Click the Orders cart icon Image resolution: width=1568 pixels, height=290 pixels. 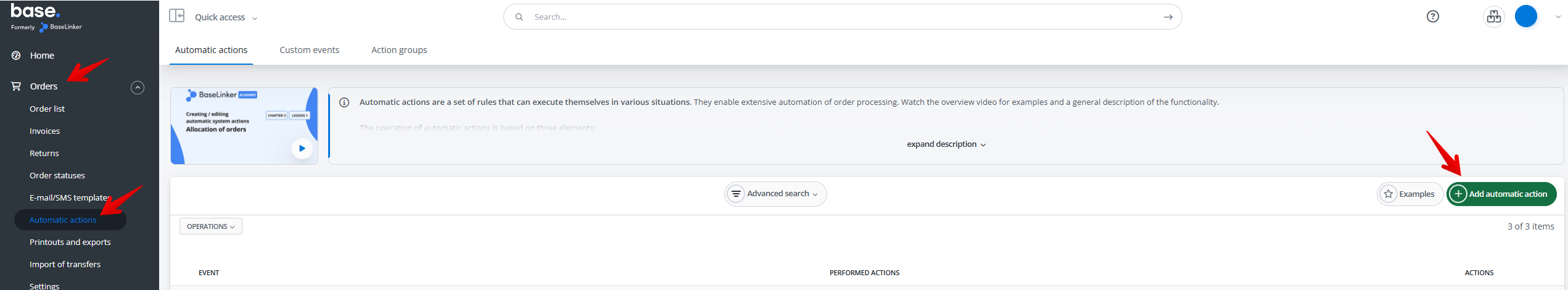(x=16, y=86)
